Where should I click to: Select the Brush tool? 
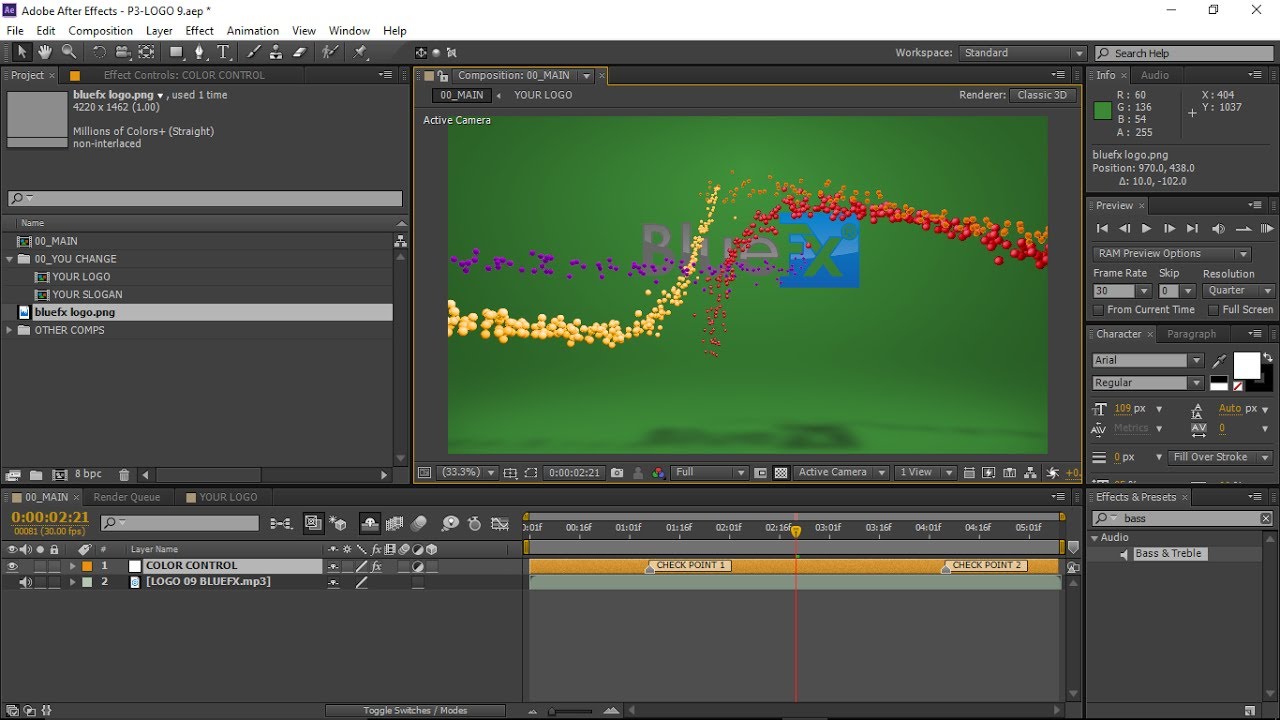[x=254, y=52]
